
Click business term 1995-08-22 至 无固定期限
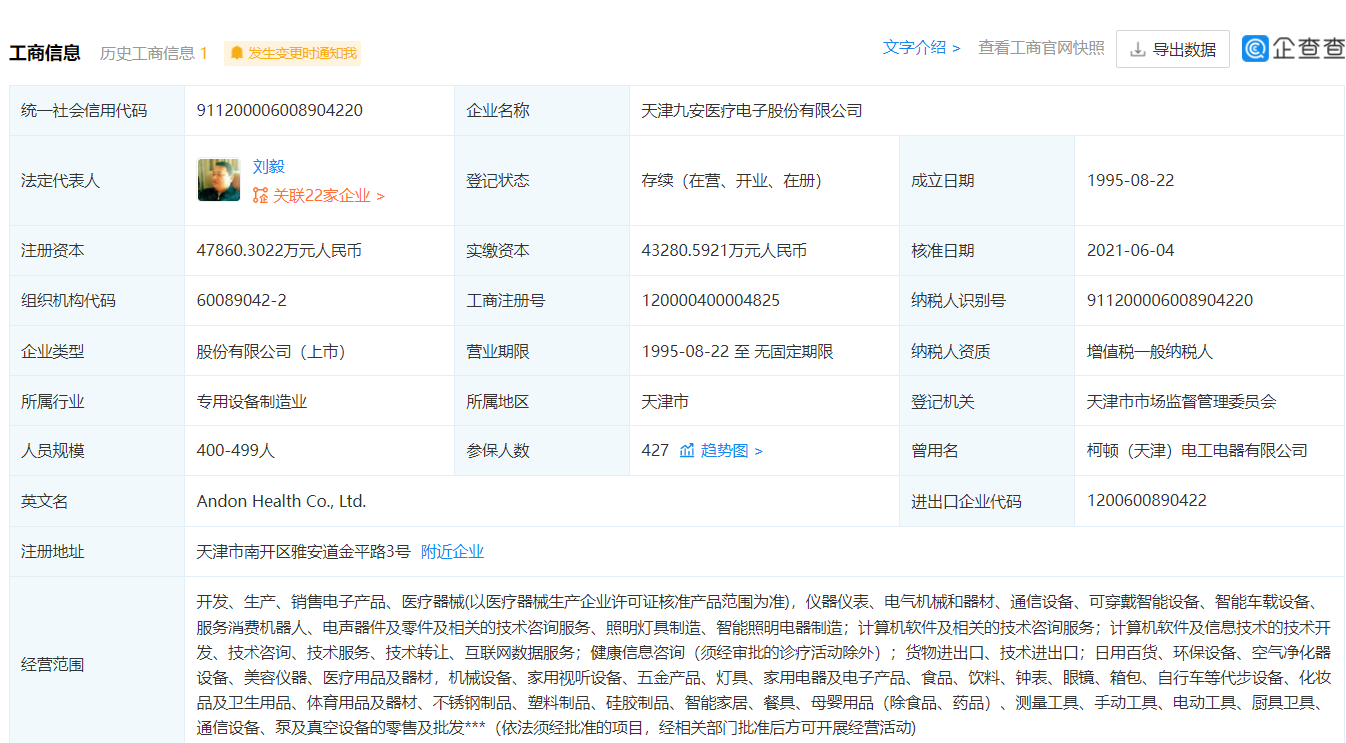click(737, 351)
